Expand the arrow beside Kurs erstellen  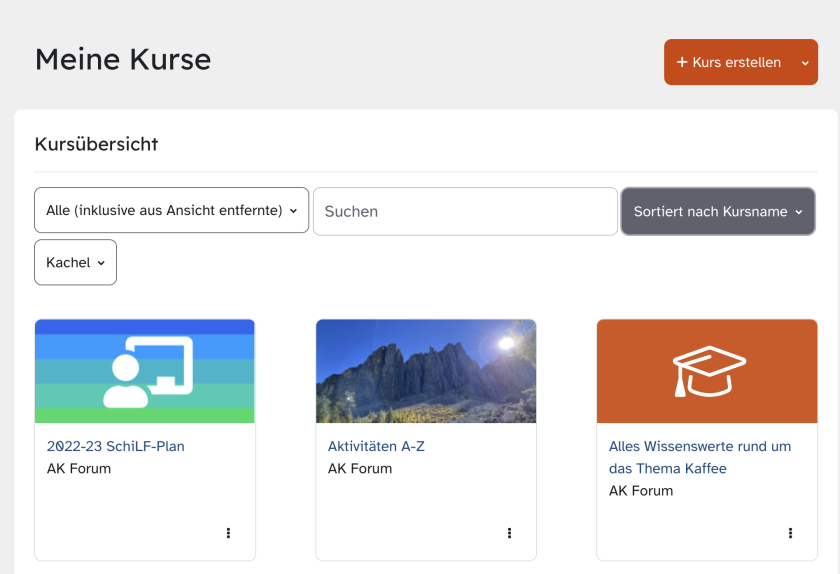click(x=805, y=62)
